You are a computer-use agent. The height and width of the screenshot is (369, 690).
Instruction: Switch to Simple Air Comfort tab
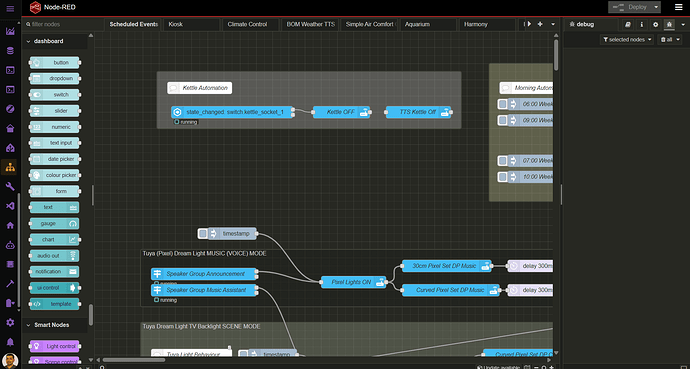[369, 24]
